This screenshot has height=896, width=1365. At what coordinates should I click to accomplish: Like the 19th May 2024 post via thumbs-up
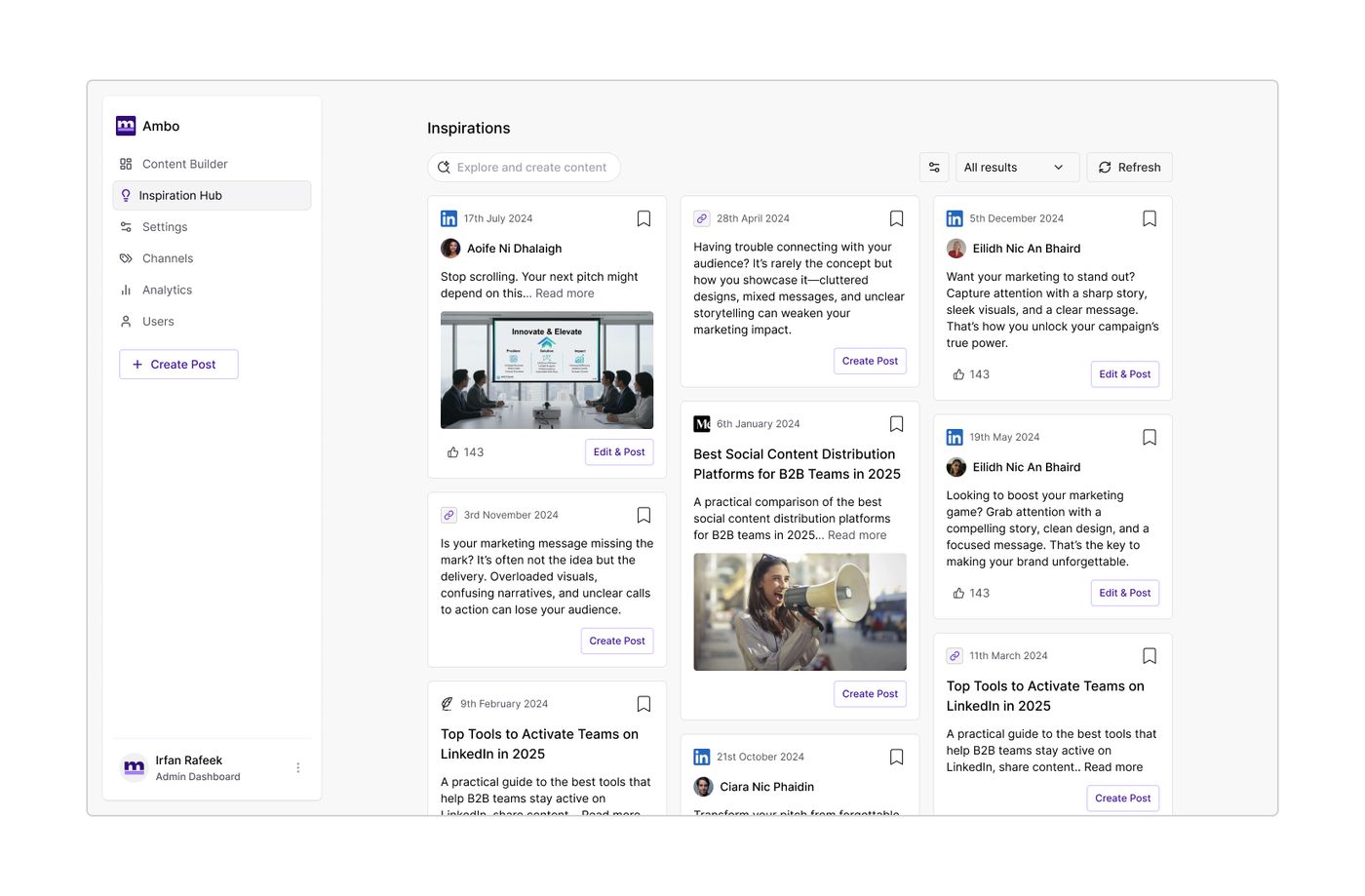pyautogui.click(x=958, y=593)
